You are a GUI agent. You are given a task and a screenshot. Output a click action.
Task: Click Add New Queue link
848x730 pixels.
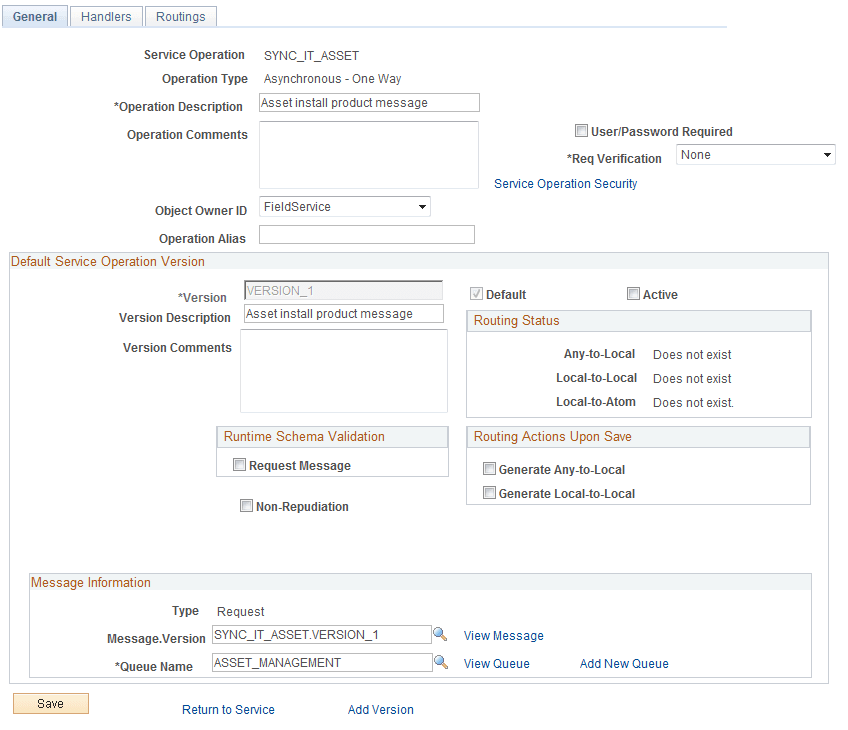(623, 663)
